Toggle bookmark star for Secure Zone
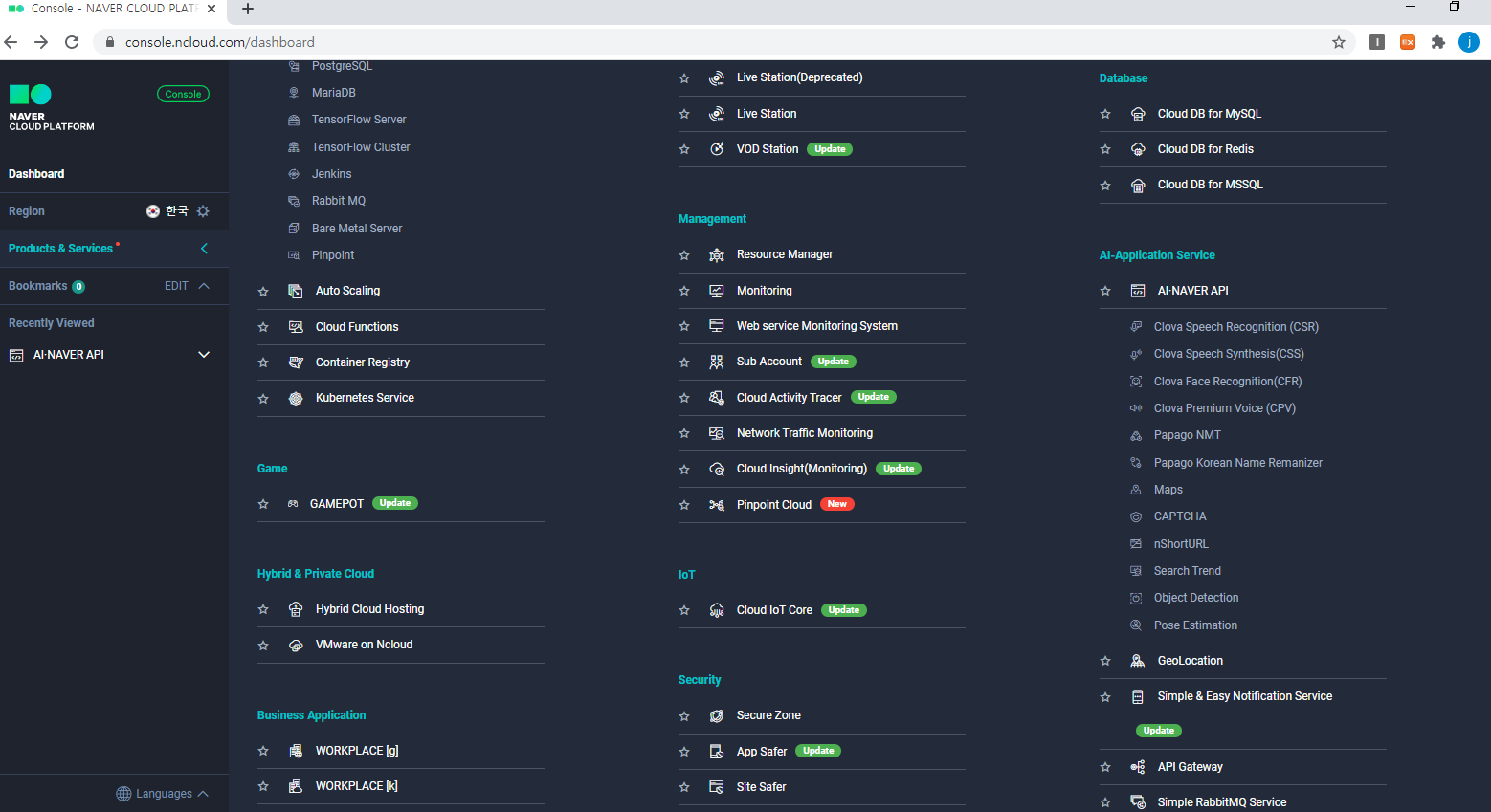 tap(684, 716)
